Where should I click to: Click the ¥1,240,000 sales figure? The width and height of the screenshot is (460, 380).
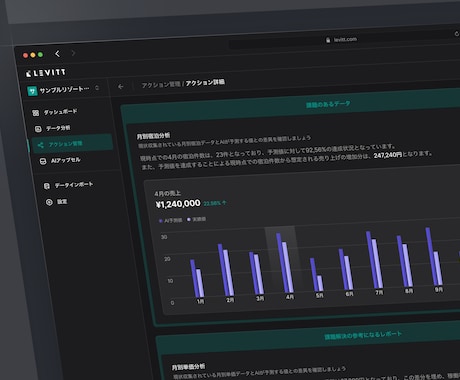tap(178, 204)
